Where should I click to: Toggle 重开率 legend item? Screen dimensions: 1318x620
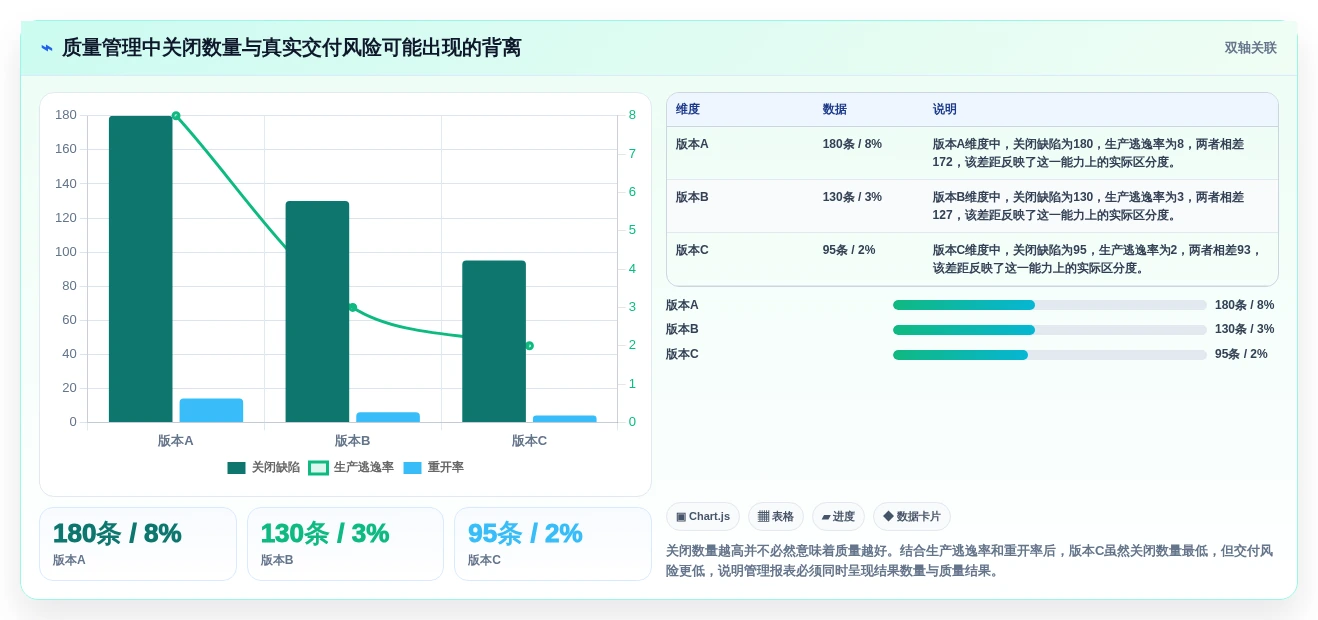pos(433,467)
